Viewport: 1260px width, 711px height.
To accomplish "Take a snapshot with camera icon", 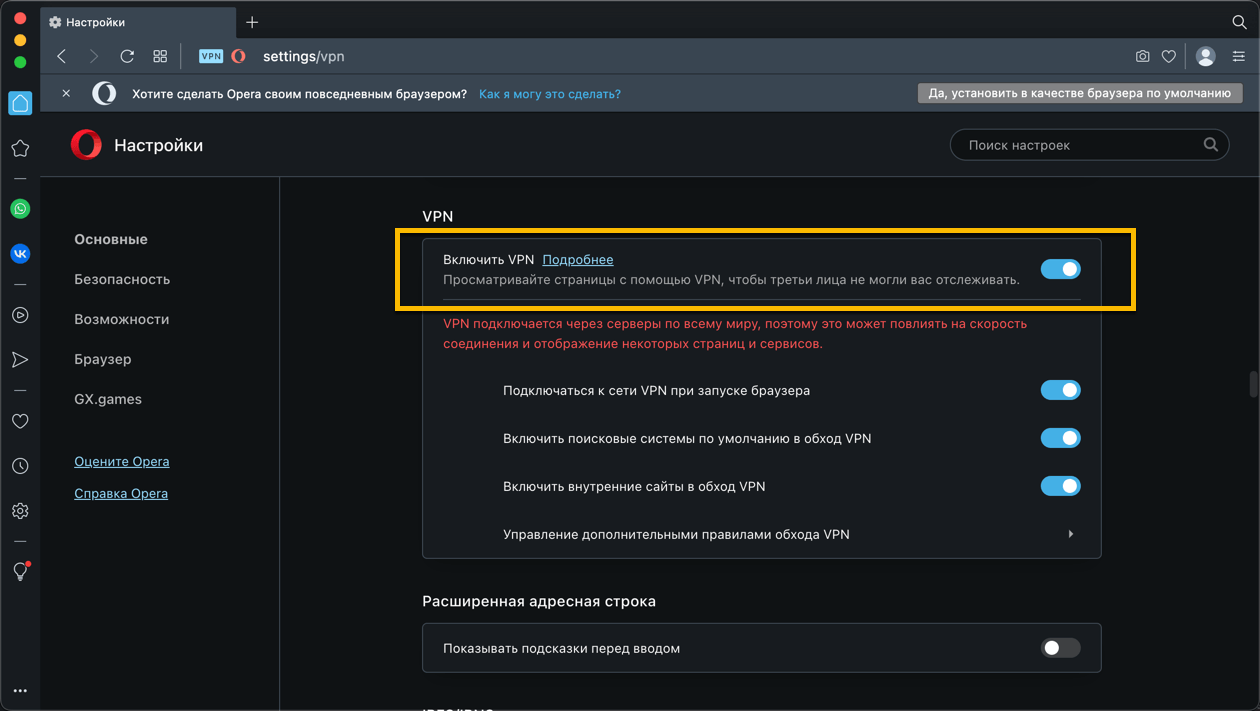I will (x=1142, y=57).
